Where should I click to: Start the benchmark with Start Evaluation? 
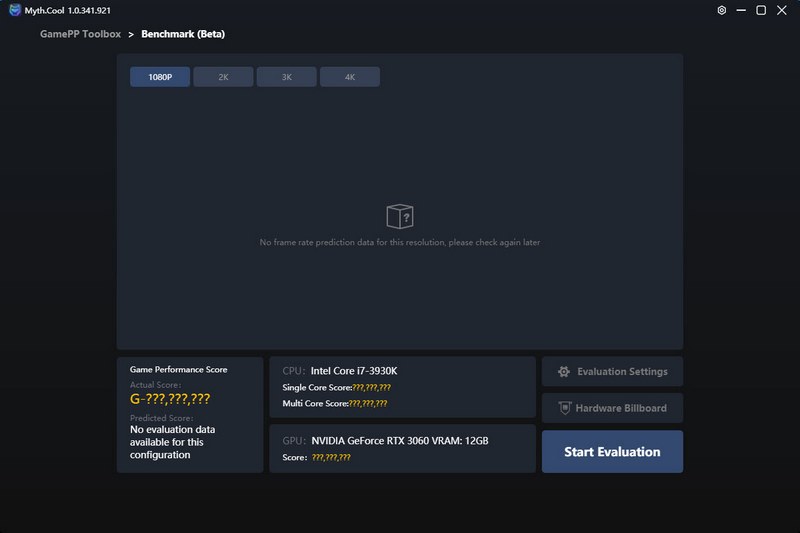[612, 451]
